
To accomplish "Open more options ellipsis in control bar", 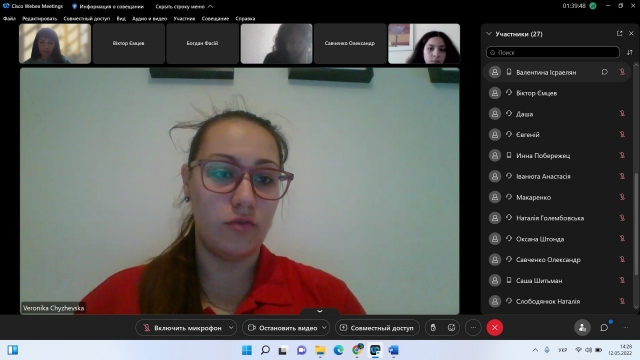I will click(473, 328).
